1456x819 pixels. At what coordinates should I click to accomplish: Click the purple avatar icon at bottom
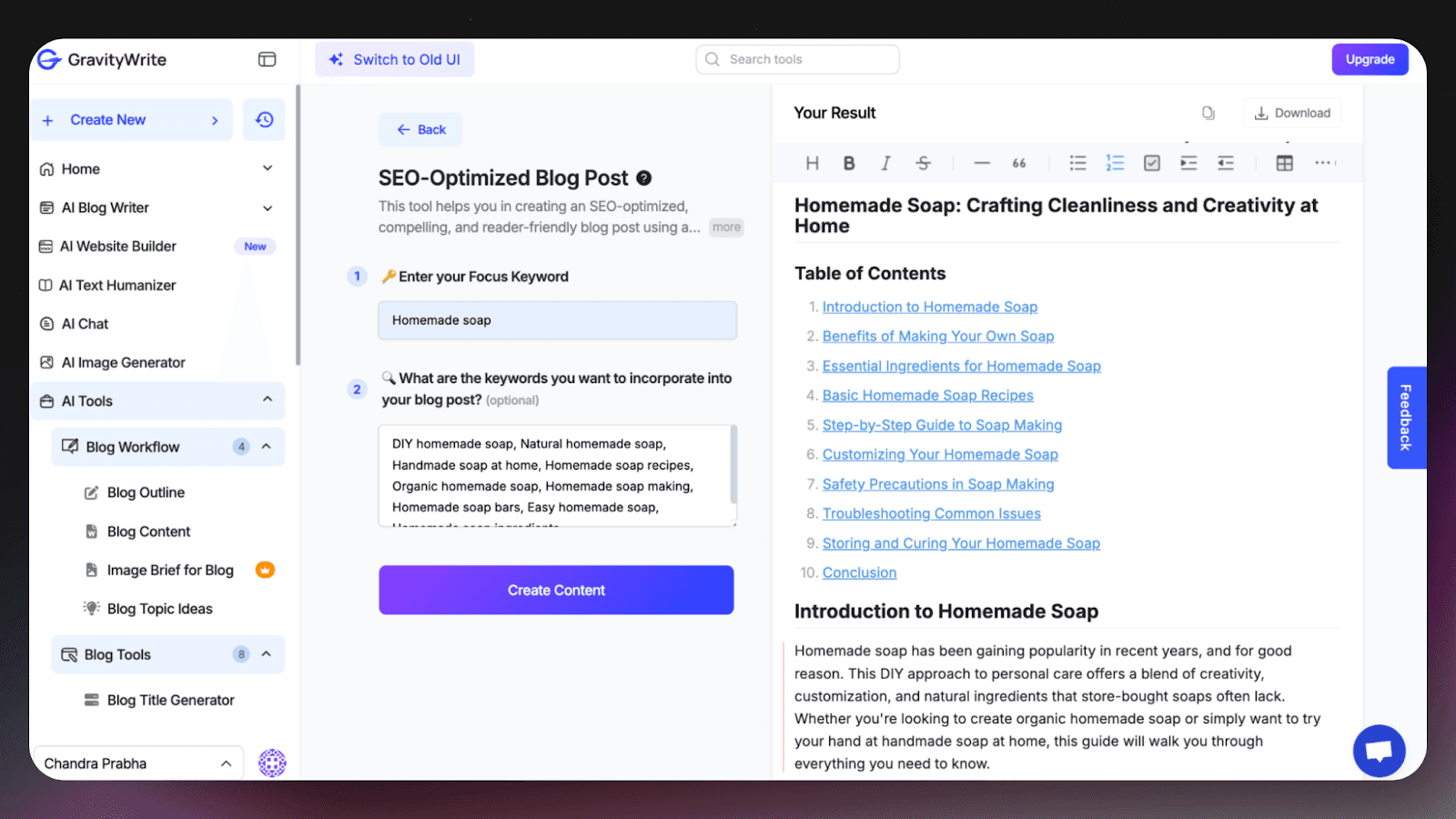(x=272, y=763)
